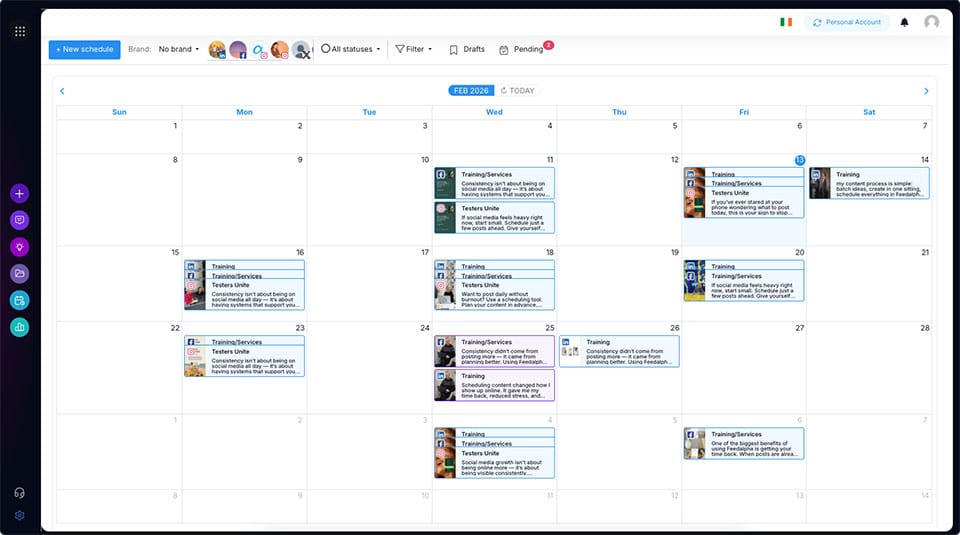This screenshot has width=960, height=535.
Task: Toggle the X (Twitter) account avatar filter
Action: point(301,50)
